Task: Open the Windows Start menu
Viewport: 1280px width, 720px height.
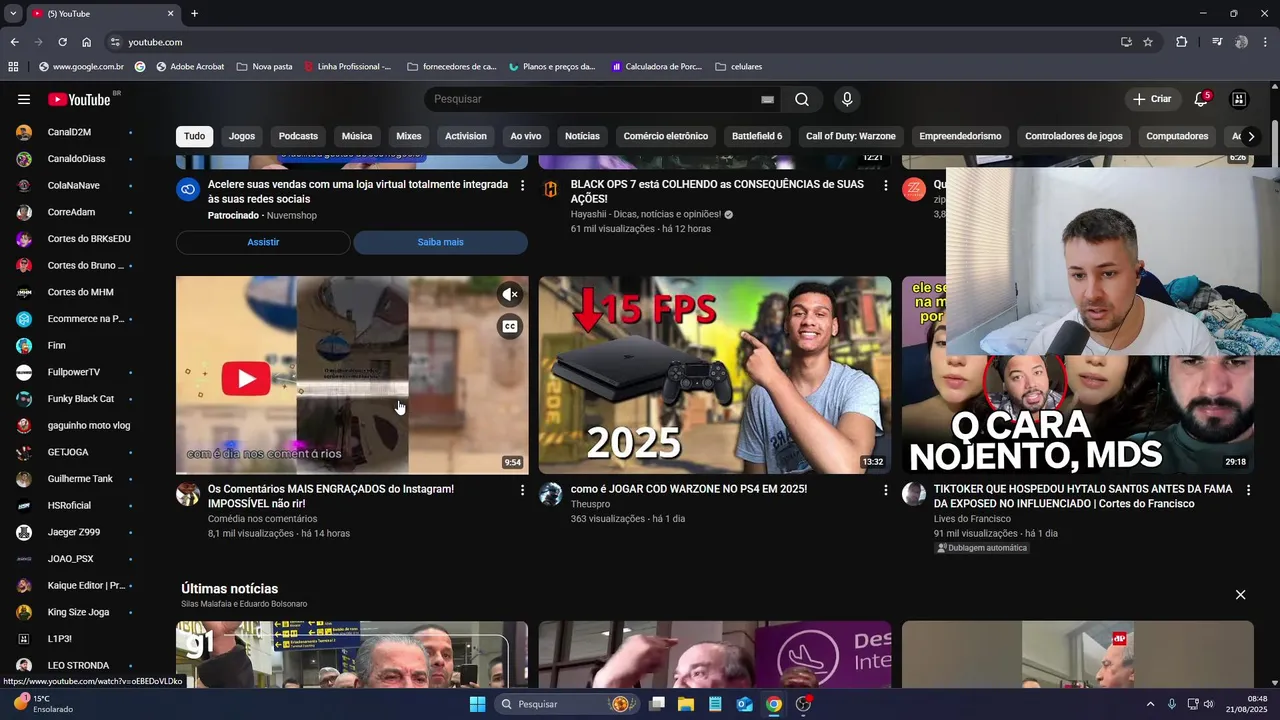Action: tap(477, 704)
